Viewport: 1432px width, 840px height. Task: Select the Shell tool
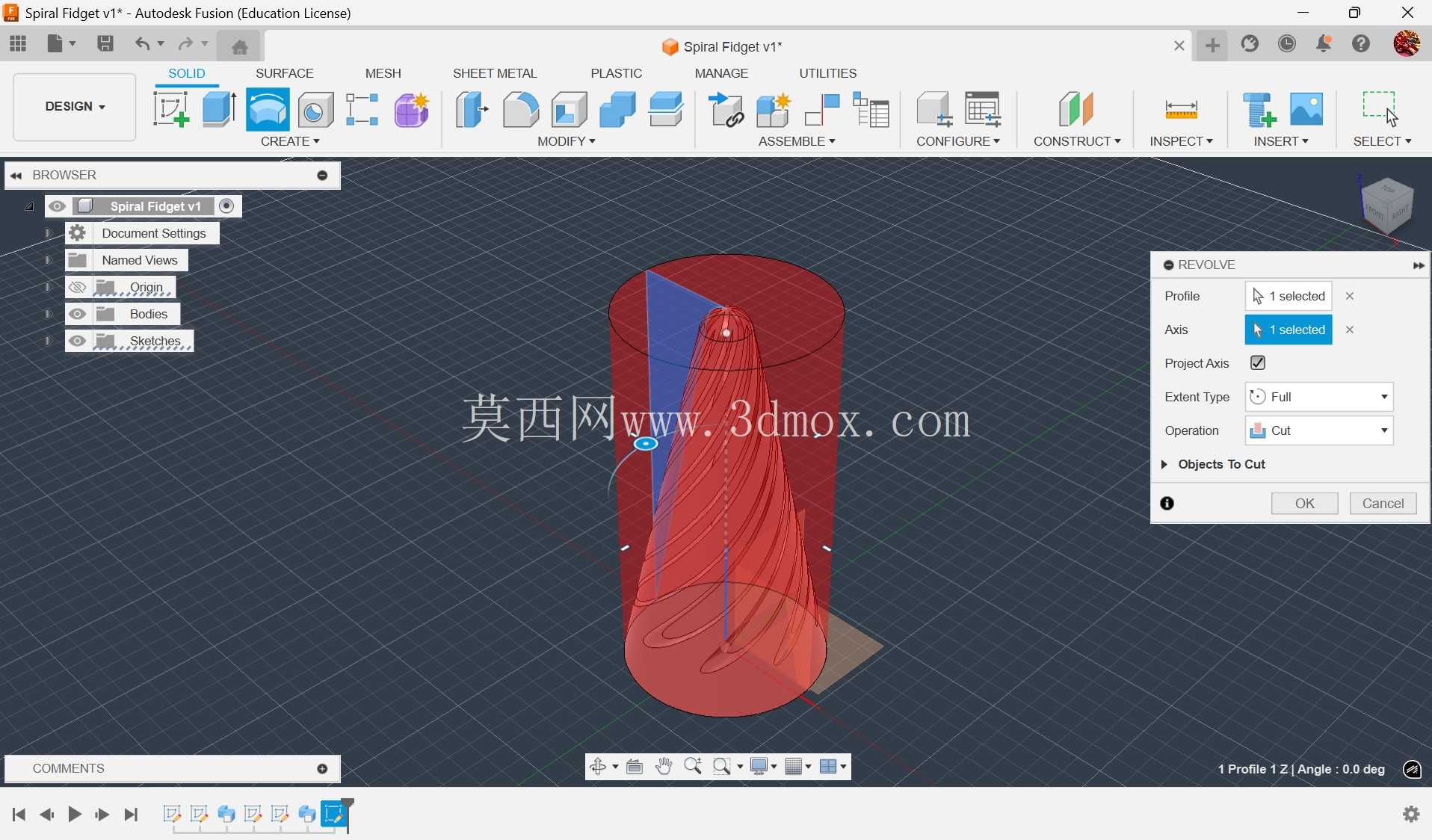point(569,110)
